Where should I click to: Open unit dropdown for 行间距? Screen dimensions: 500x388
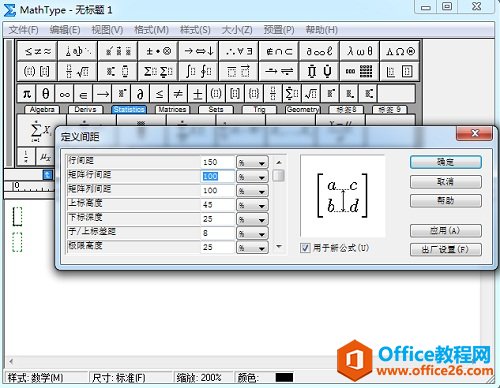[252, 162]
